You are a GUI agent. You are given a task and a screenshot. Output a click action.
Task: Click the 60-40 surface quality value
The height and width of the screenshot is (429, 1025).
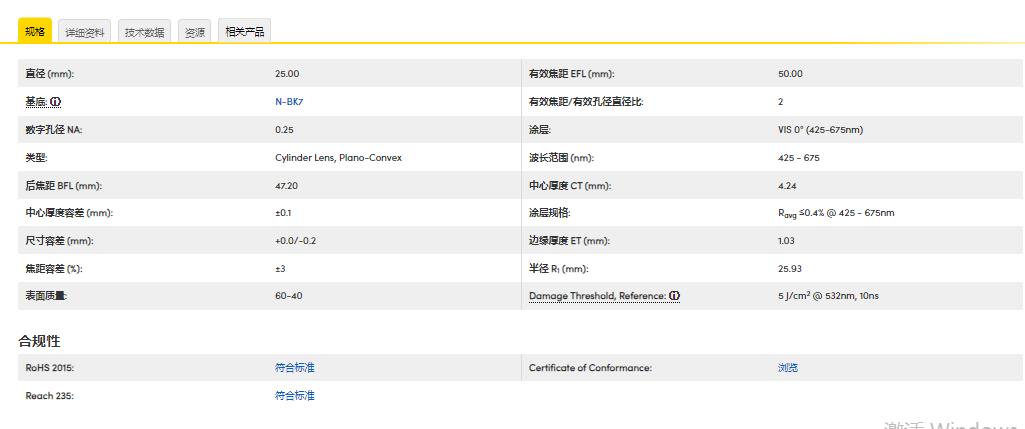click(x=288, y=296)
